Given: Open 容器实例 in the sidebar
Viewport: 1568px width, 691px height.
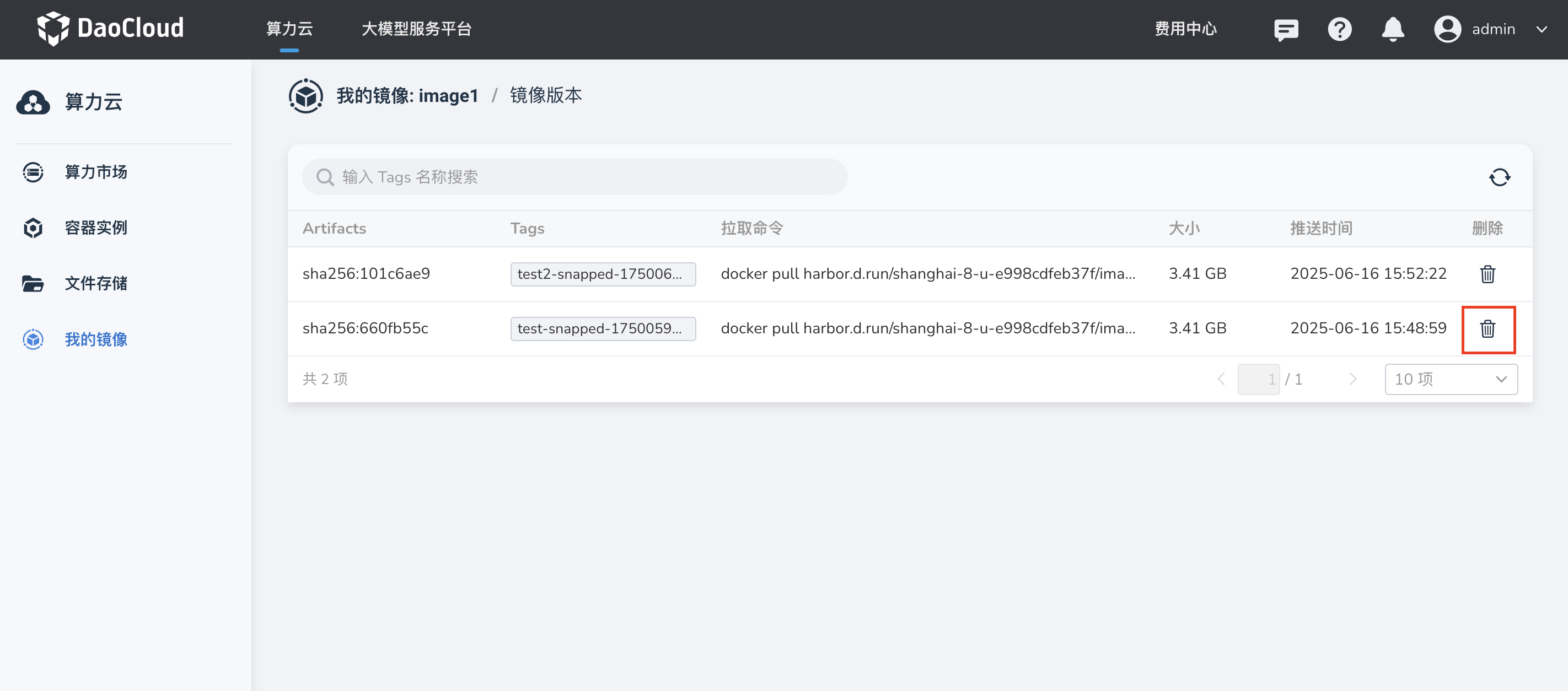Looking at the screenshot, I should [x=95, y=228].
